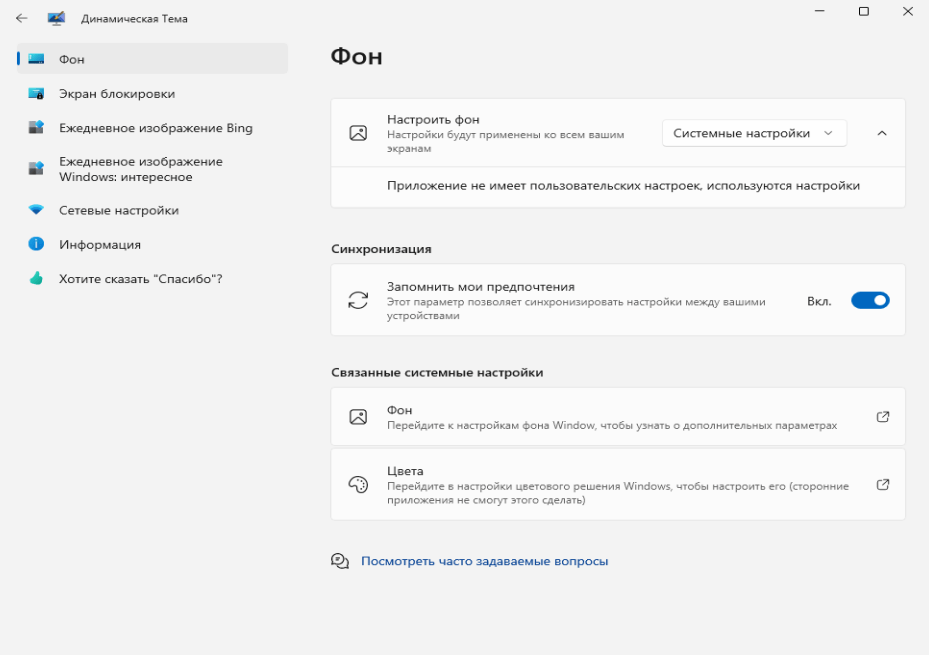Toggle Запомнить мои предпочтения switch
Viewport: 929px width, 655px height.
pos(870,300)
